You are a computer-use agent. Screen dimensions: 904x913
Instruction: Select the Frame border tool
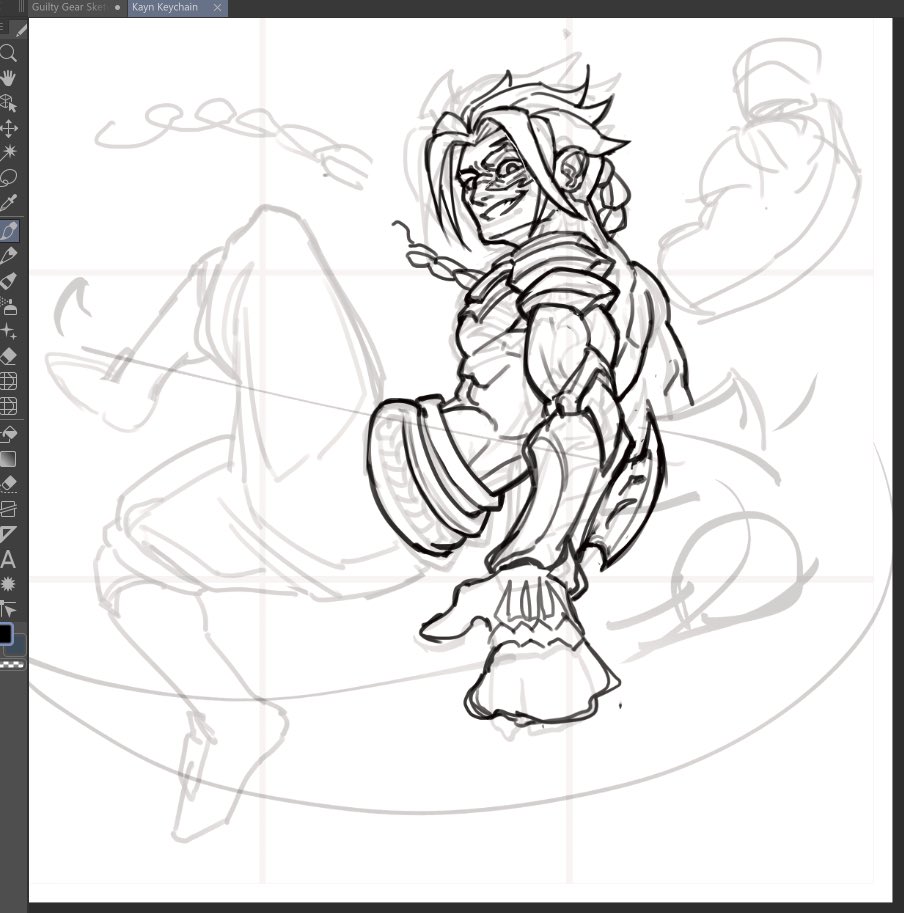pos(8,509)
